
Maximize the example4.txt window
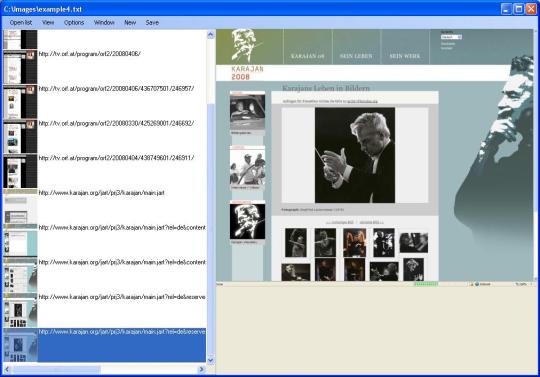coord(518,9)
